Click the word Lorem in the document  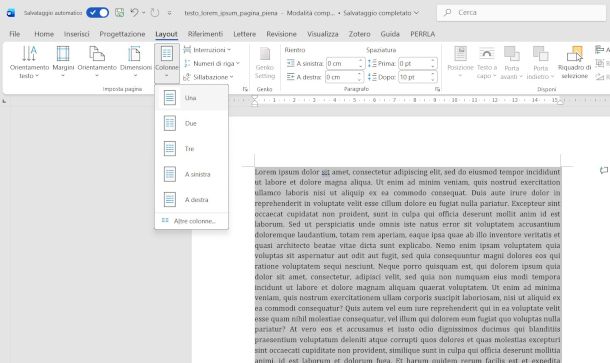click(266, 172)
